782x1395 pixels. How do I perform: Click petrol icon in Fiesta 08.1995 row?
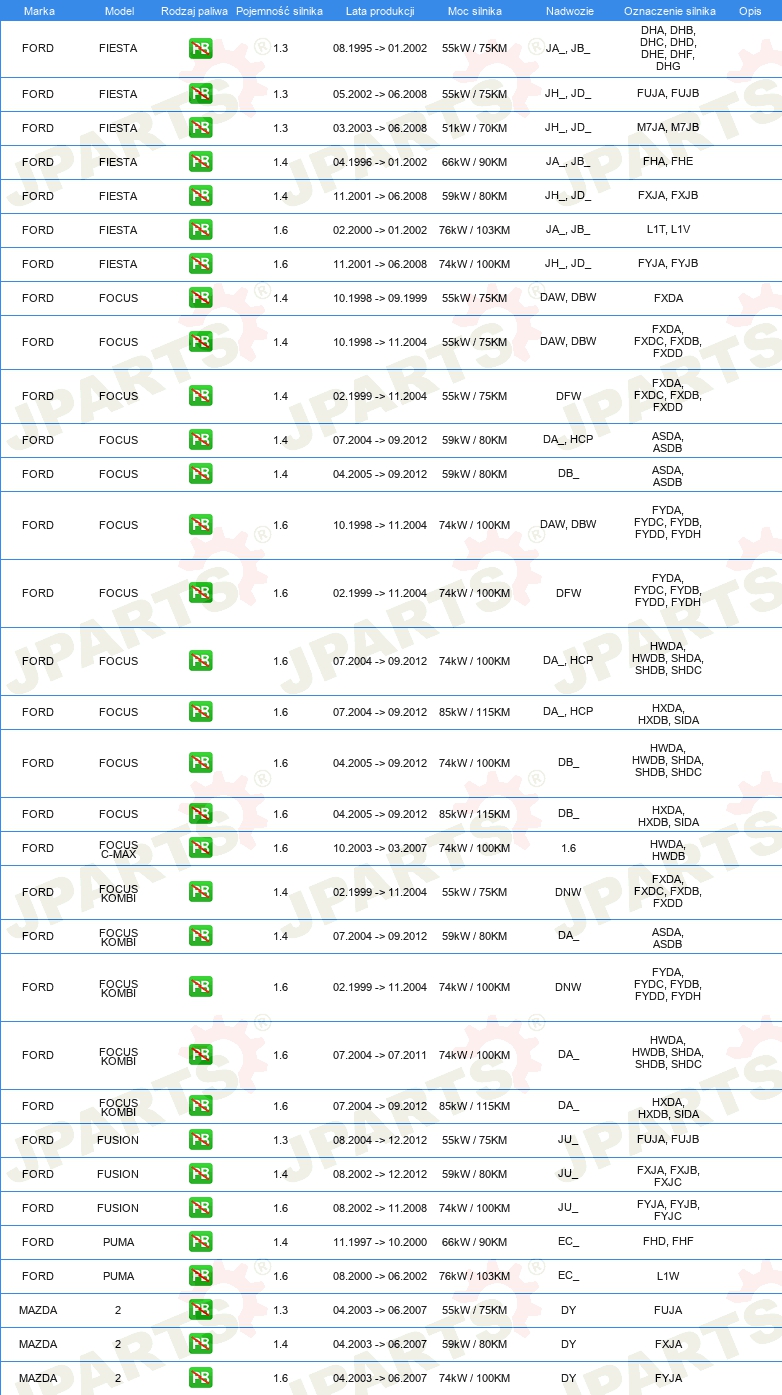[x=201, y=48]
